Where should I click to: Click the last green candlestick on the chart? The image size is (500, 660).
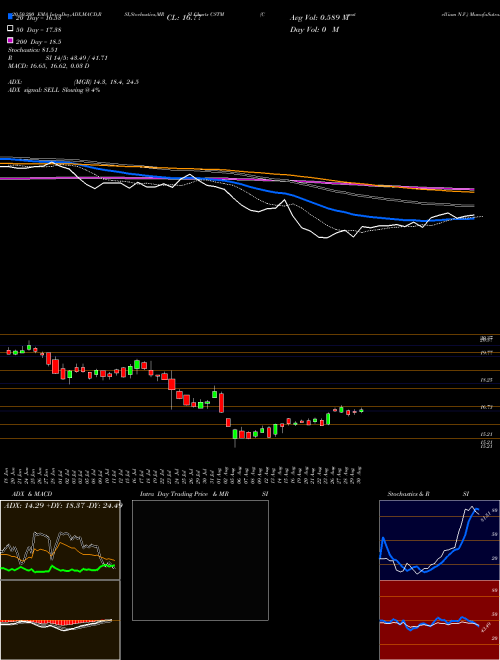point(361,410)
